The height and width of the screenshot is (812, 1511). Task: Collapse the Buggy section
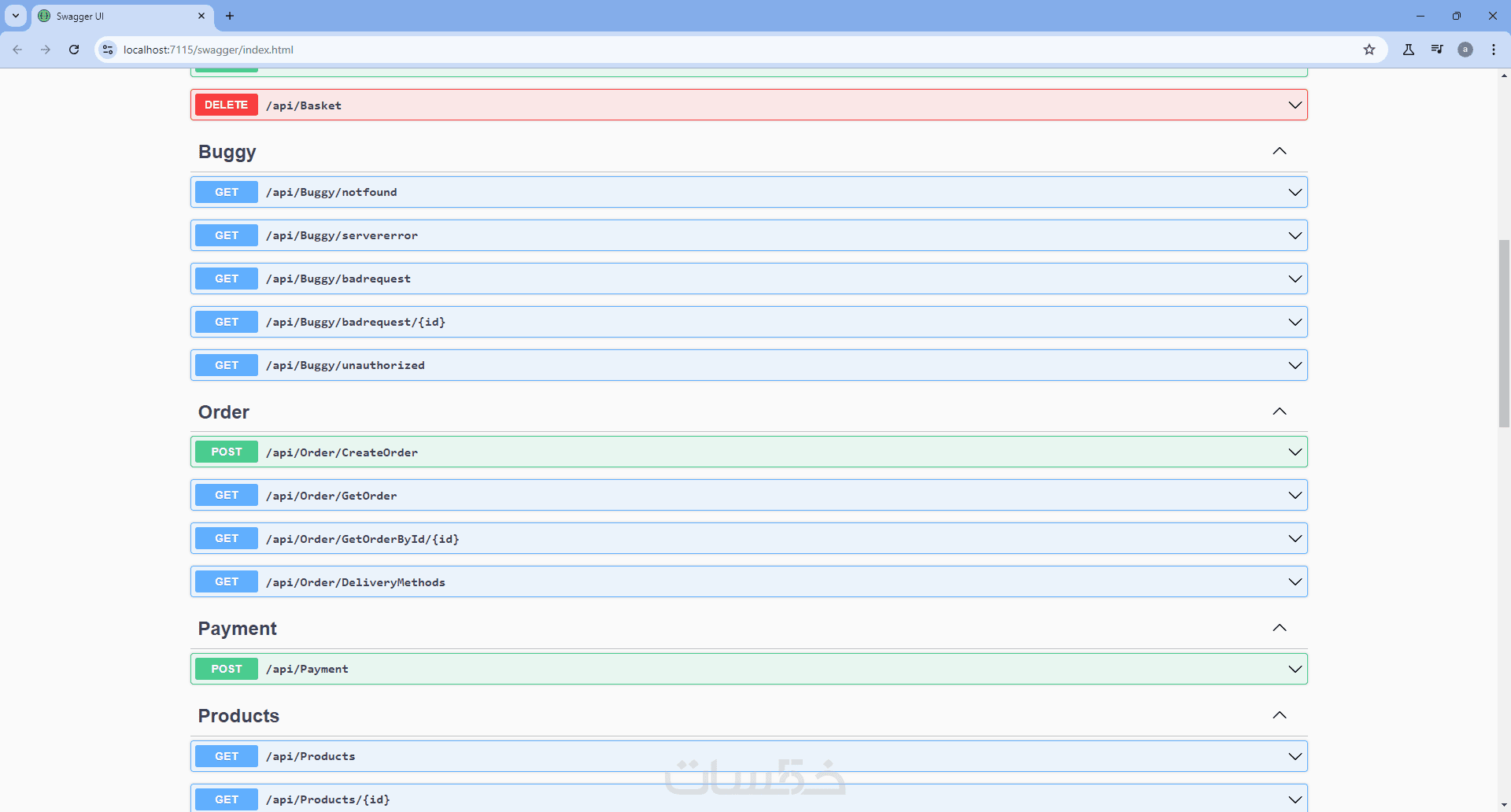[x=1280, y=151]
